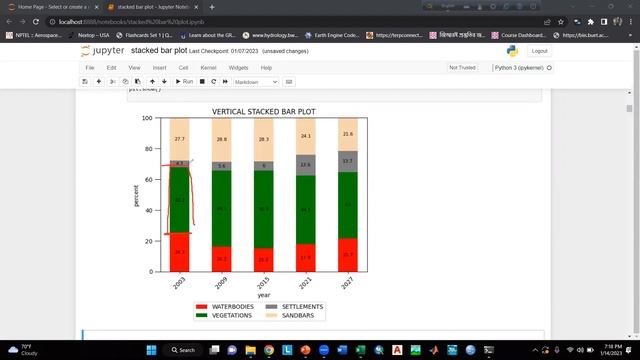Image resolution: width=640 pixels, height=360 pixels.
Task: Copy selected cells icon
Action: coord(125,82)
